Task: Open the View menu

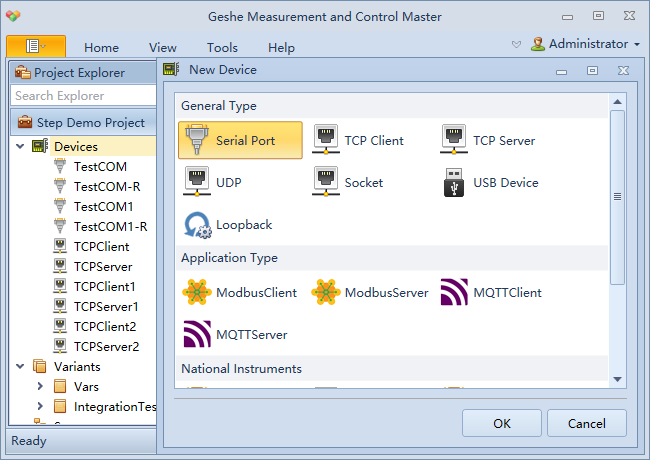Action: [162, 48]
